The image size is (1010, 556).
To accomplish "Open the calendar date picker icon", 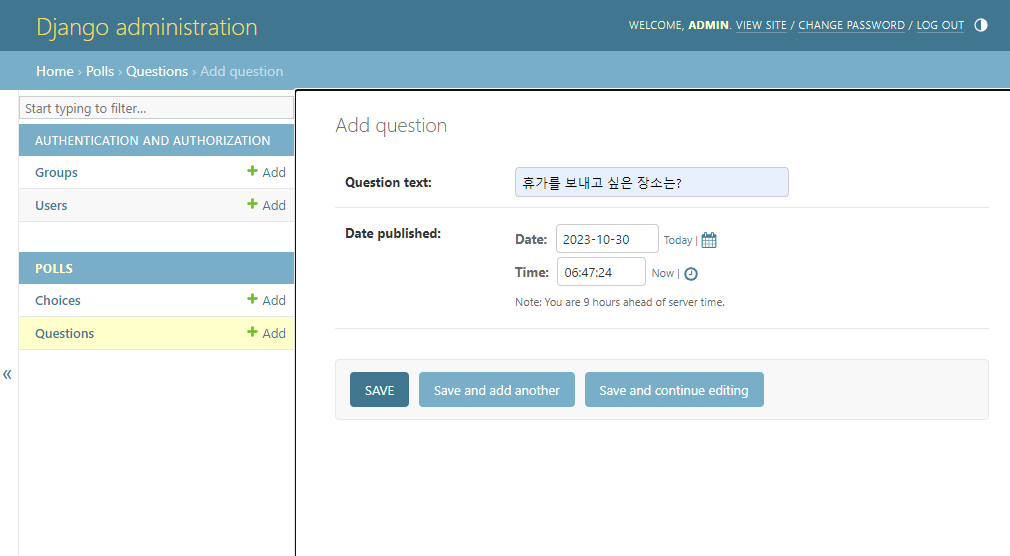I will (709, 240).
